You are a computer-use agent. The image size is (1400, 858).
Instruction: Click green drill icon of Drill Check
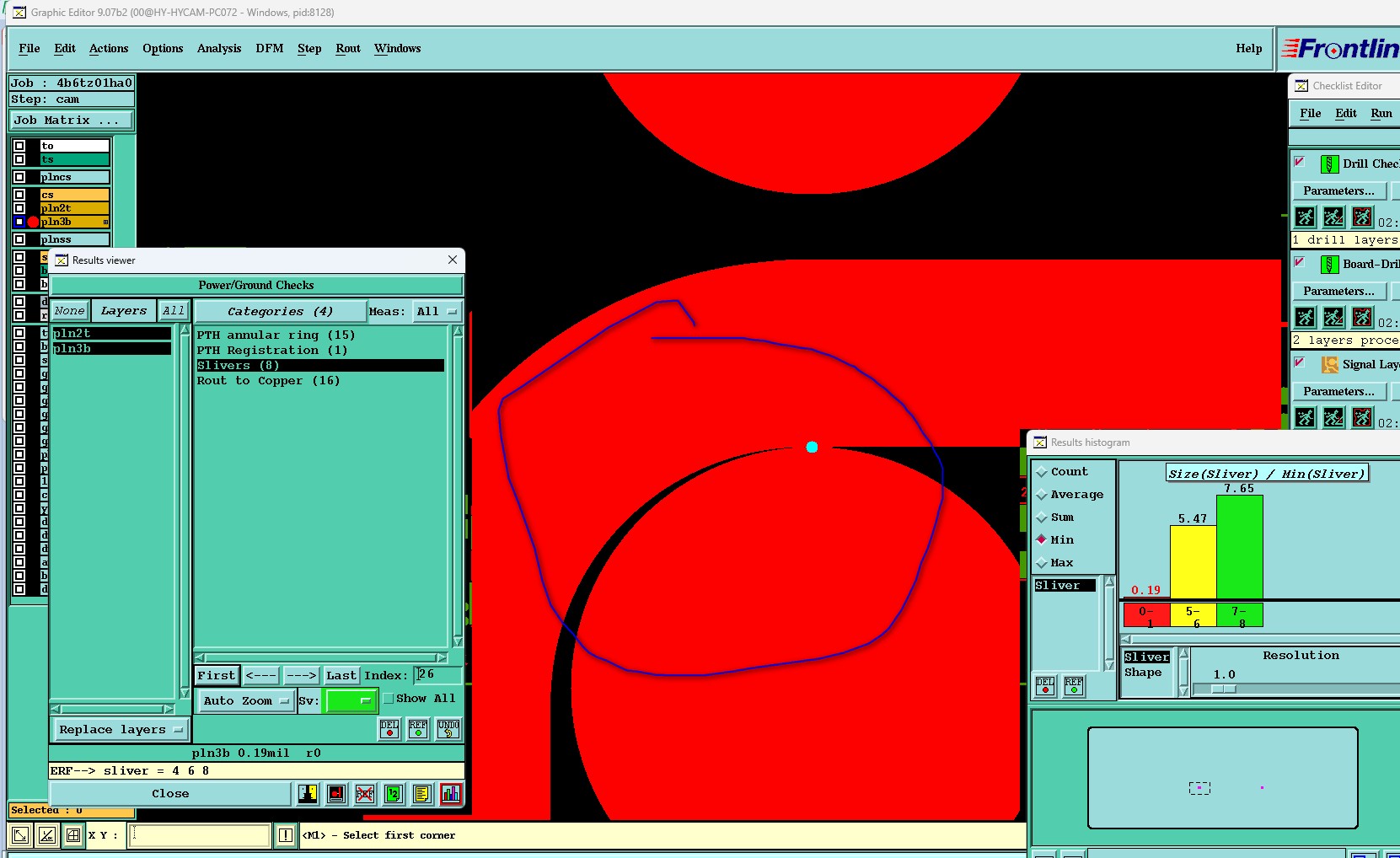pos(1329,164)
